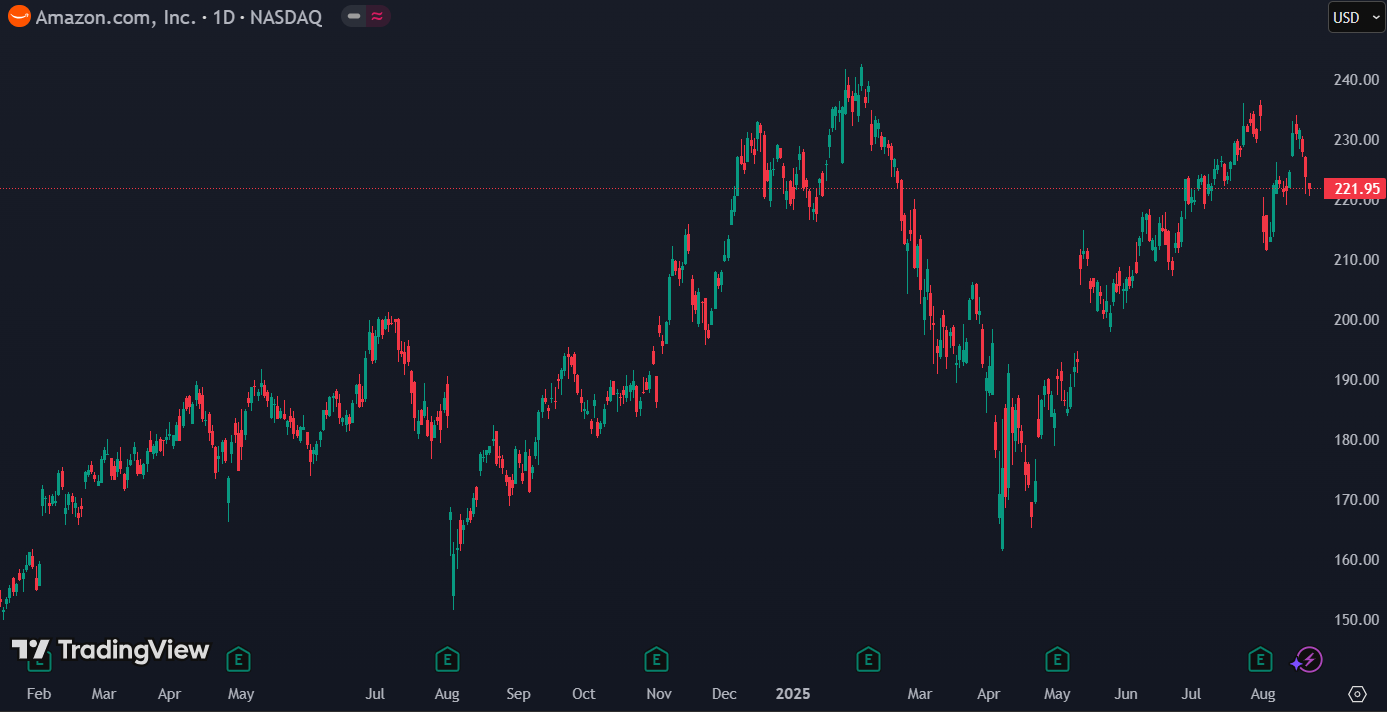Click the pink approximate-sign data icon
1387x712 pixels.
click(x=377, y=16)
